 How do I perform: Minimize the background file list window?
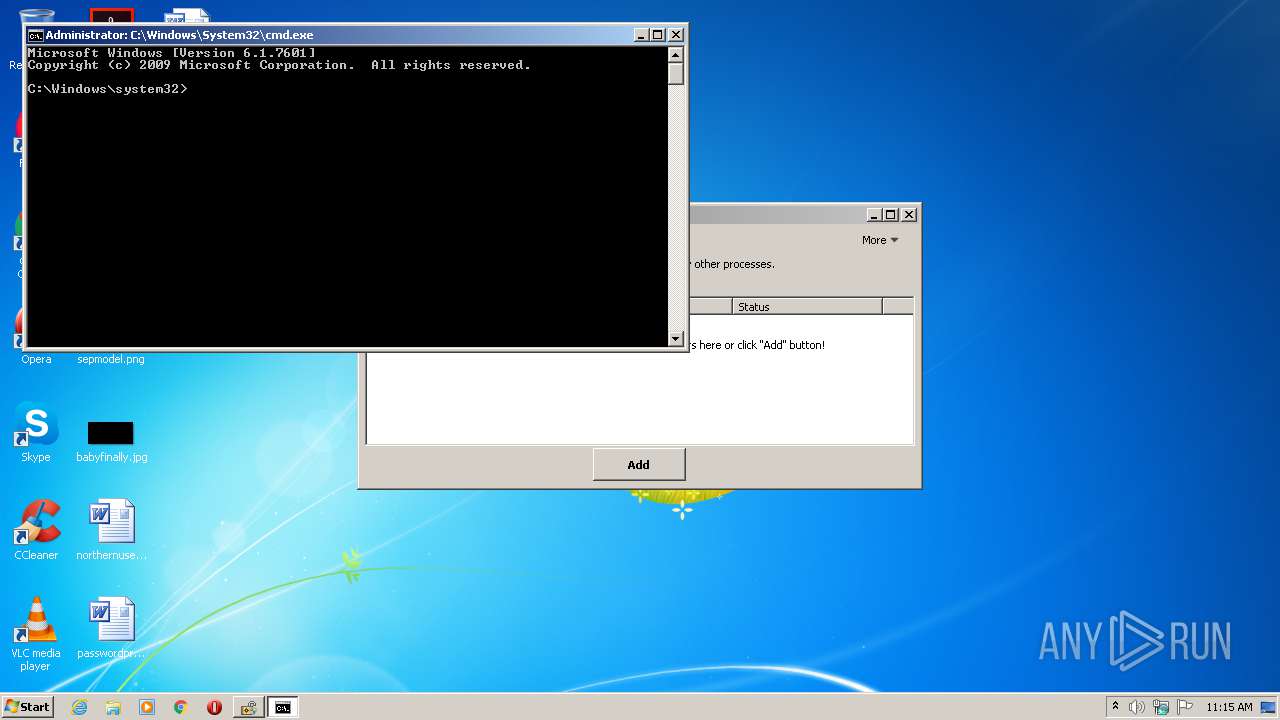[x=874, y=214]
